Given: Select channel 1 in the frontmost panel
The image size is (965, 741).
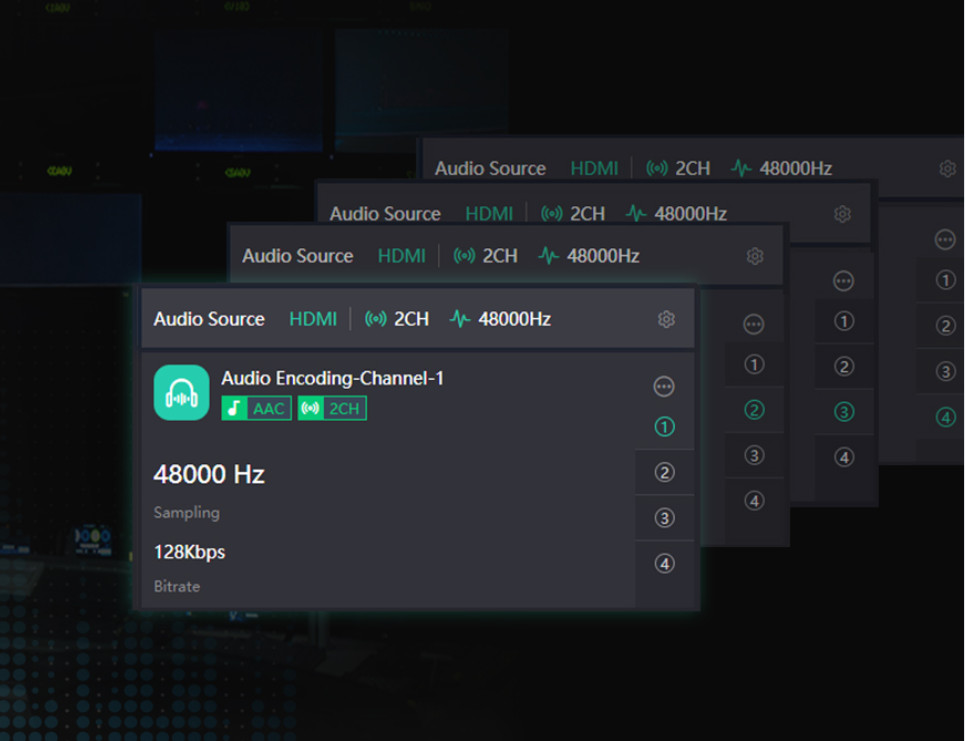Looking at the screenshot, I should point(664,427).
